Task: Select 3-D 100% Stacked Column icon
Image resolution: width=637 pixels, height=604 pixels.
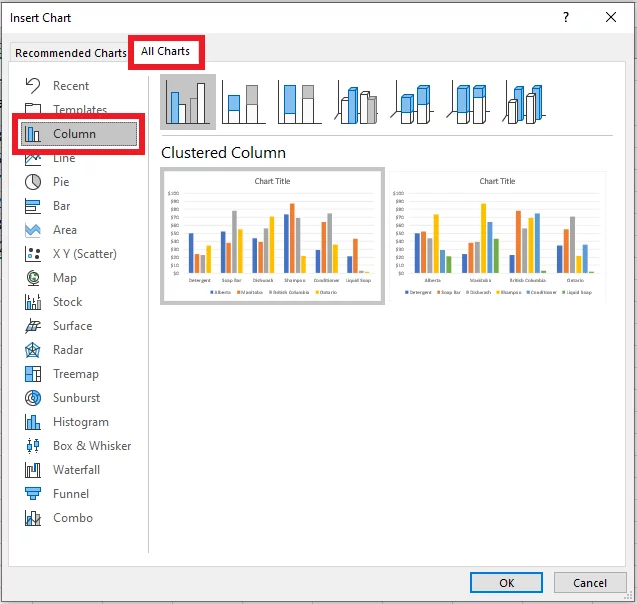Action: point(470,101)
